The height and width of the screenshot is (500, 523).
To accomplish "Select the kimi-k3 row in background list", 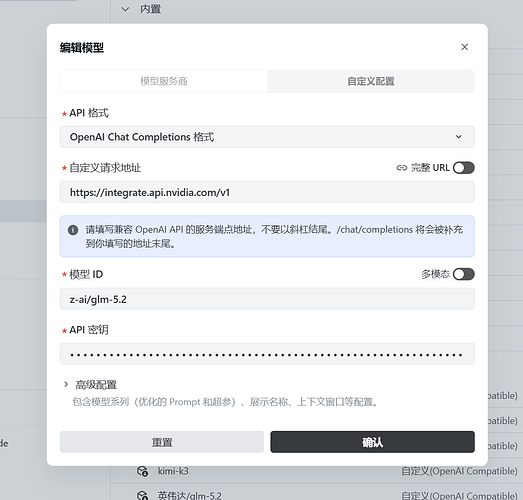I will [x=316, y=471].
